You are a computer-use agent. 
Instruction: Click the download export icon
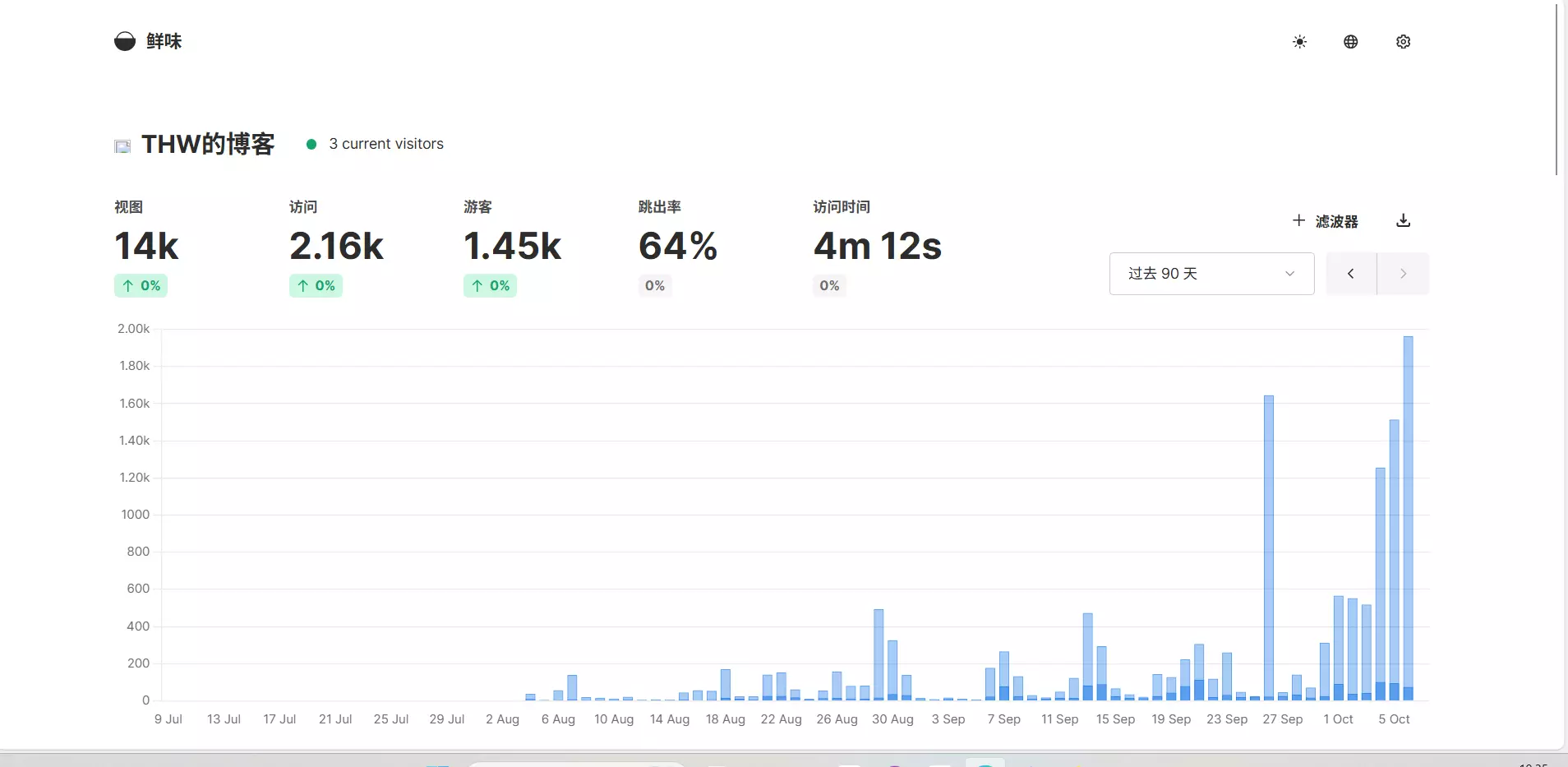tap(1403, 220)
